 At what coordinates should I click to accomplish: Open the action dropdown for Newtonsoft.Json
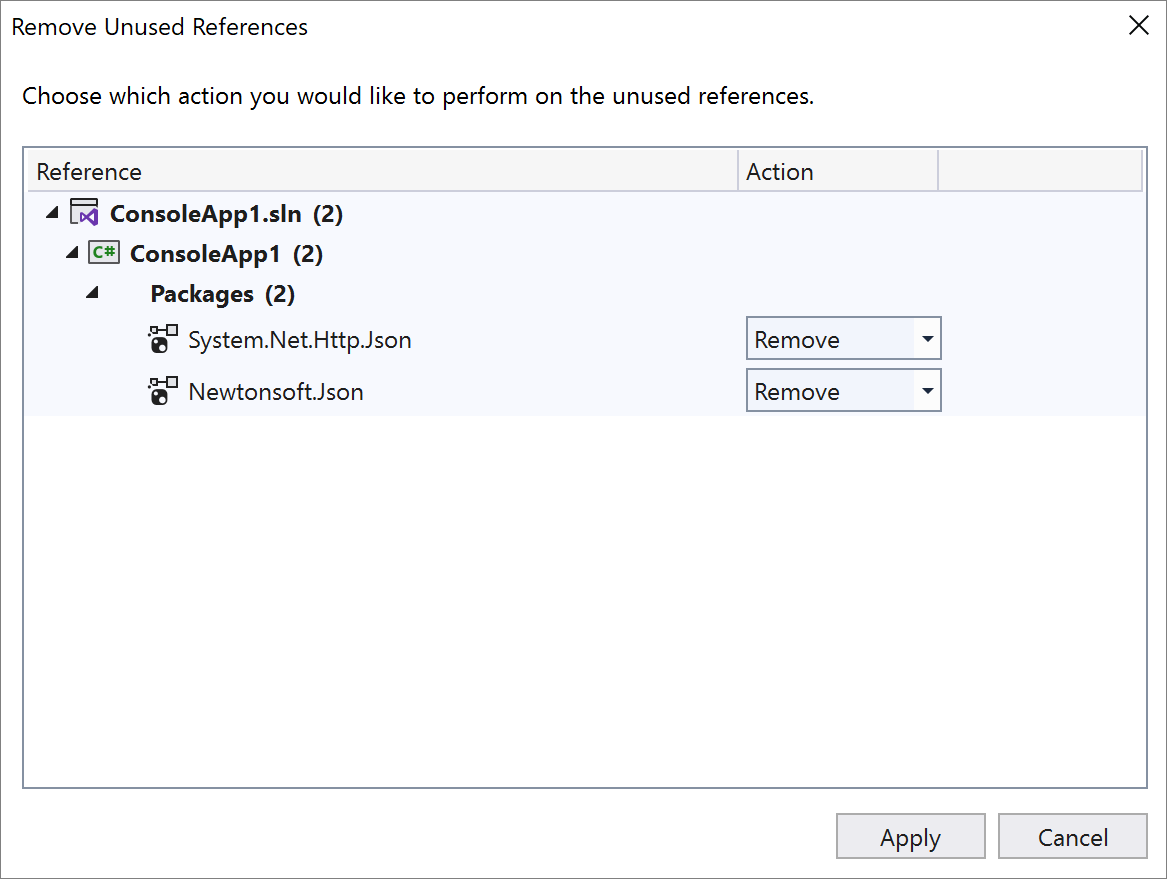click(x=927, y=390)
